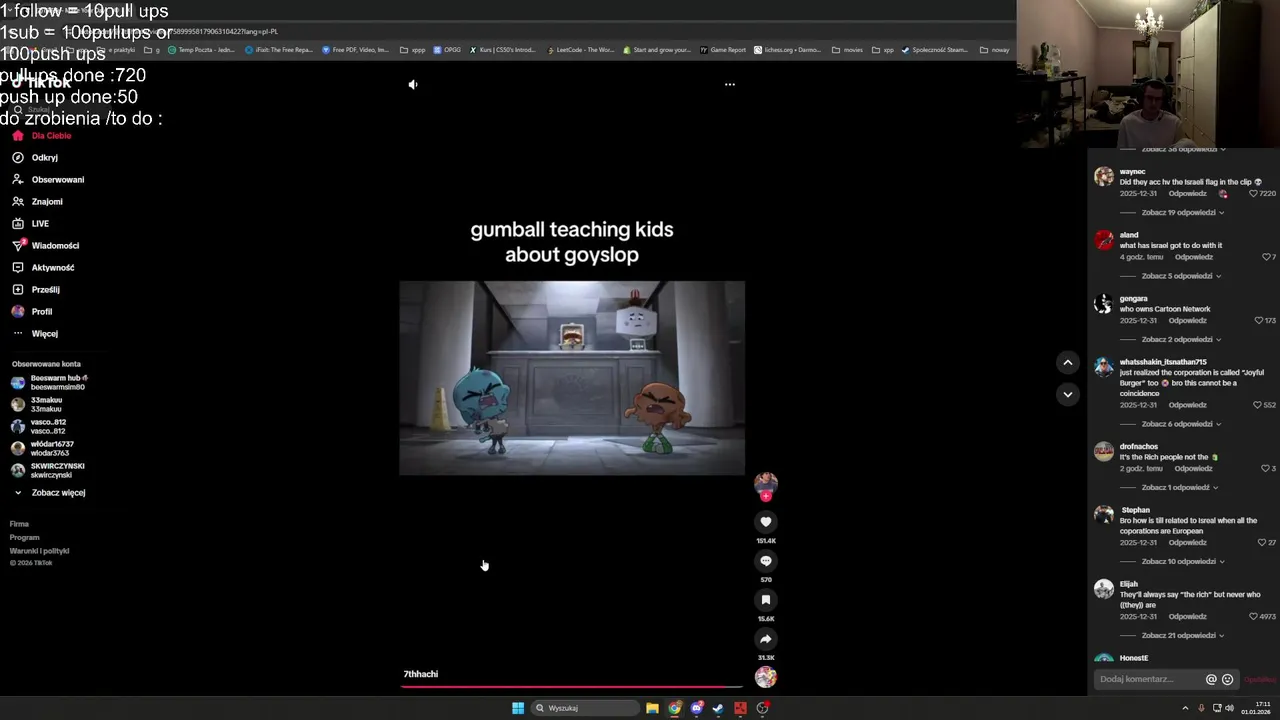Open the three-dot video options menu

pos(730,85)
